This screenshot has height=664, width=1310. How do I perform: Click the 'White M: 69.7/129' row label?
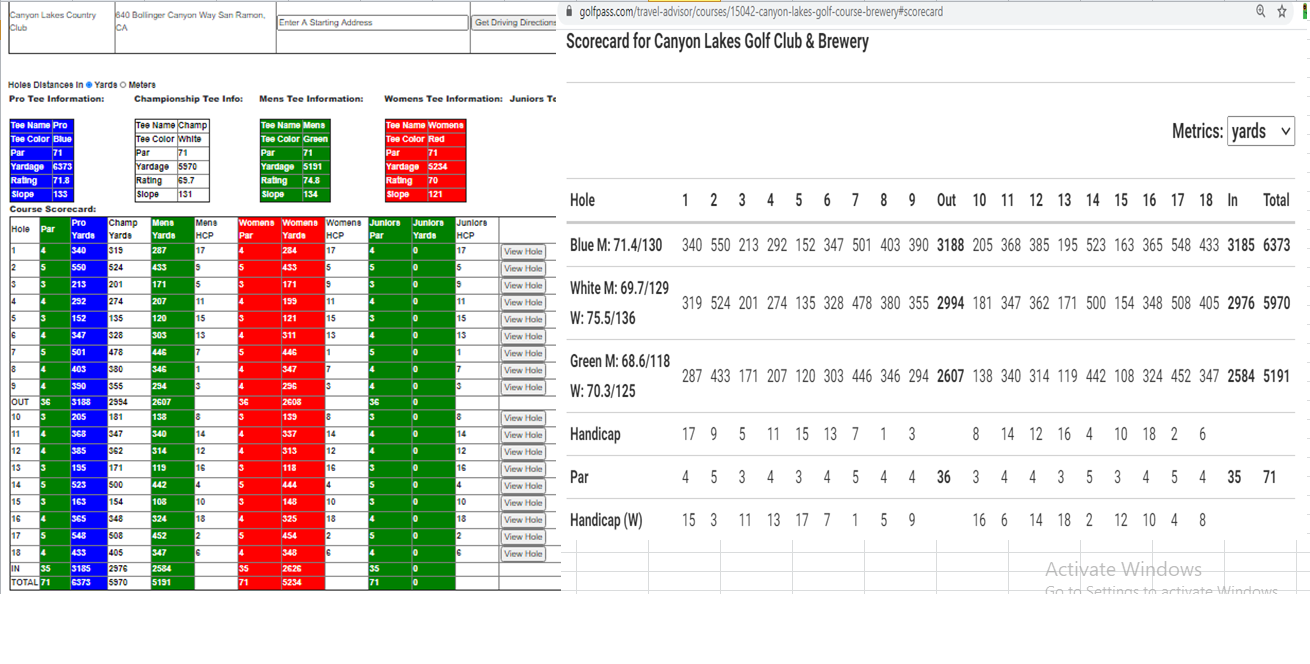coord(619,288)
